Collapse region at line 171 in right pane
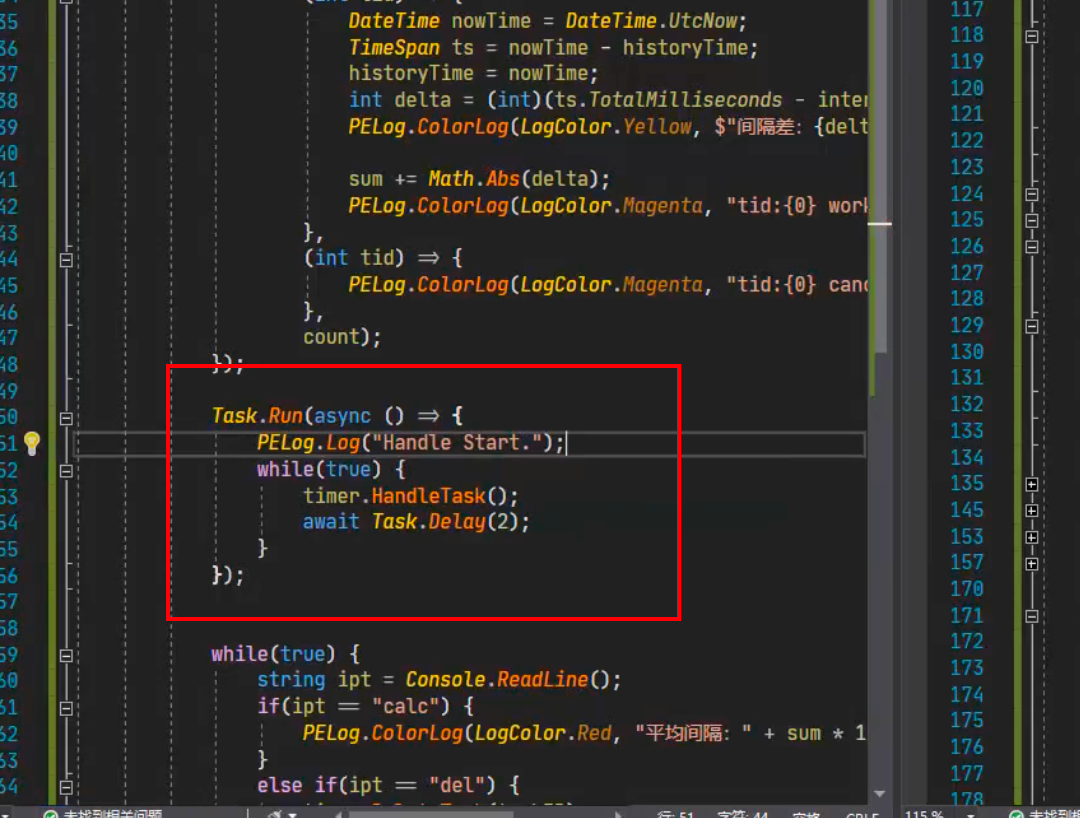 coord(1032,617)
